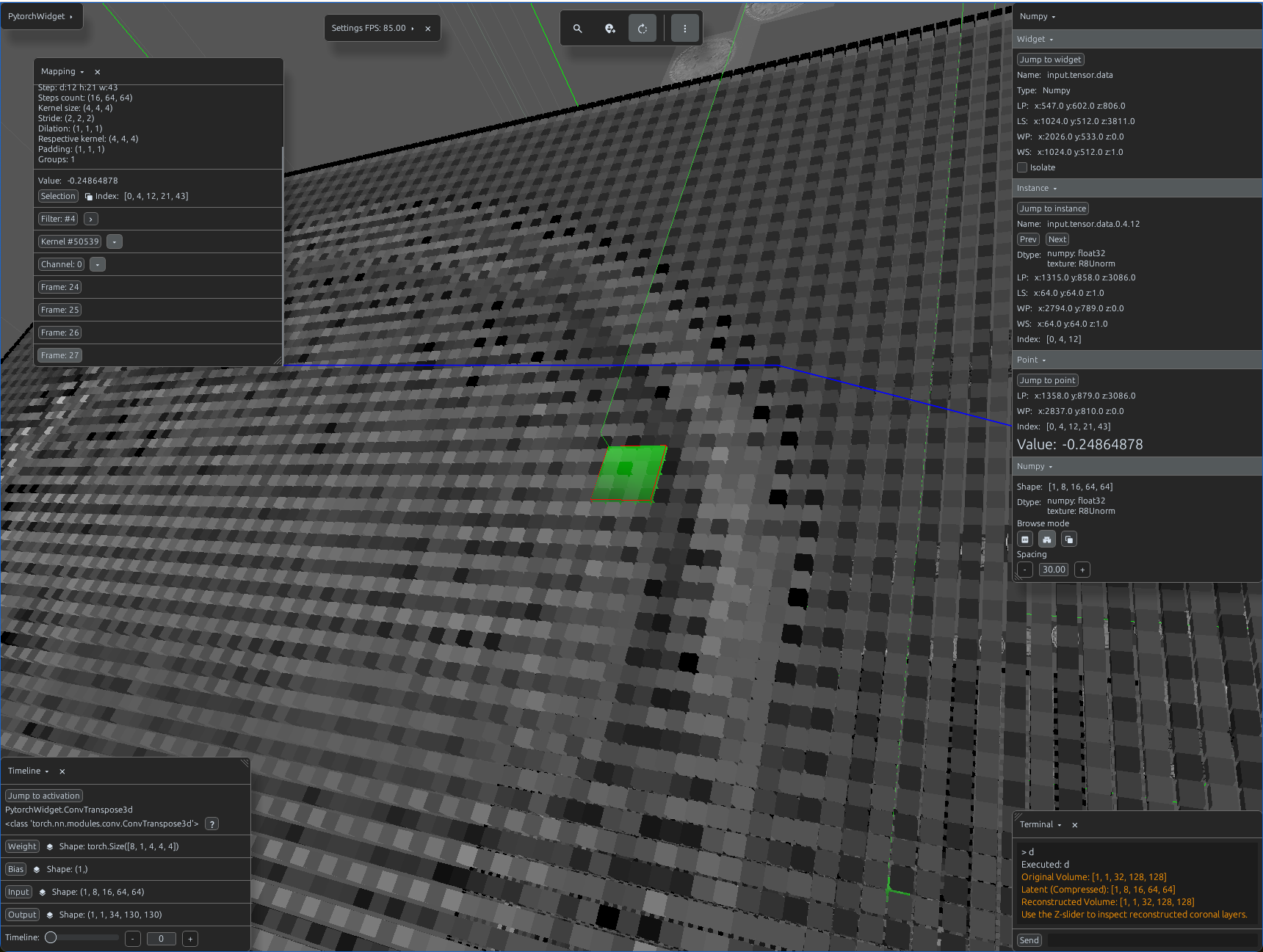Image resolution: width=1263 pixels, height=952 pixels.
Task: Select the castle-shaped browse mode icon
Action: (1047, 539)
